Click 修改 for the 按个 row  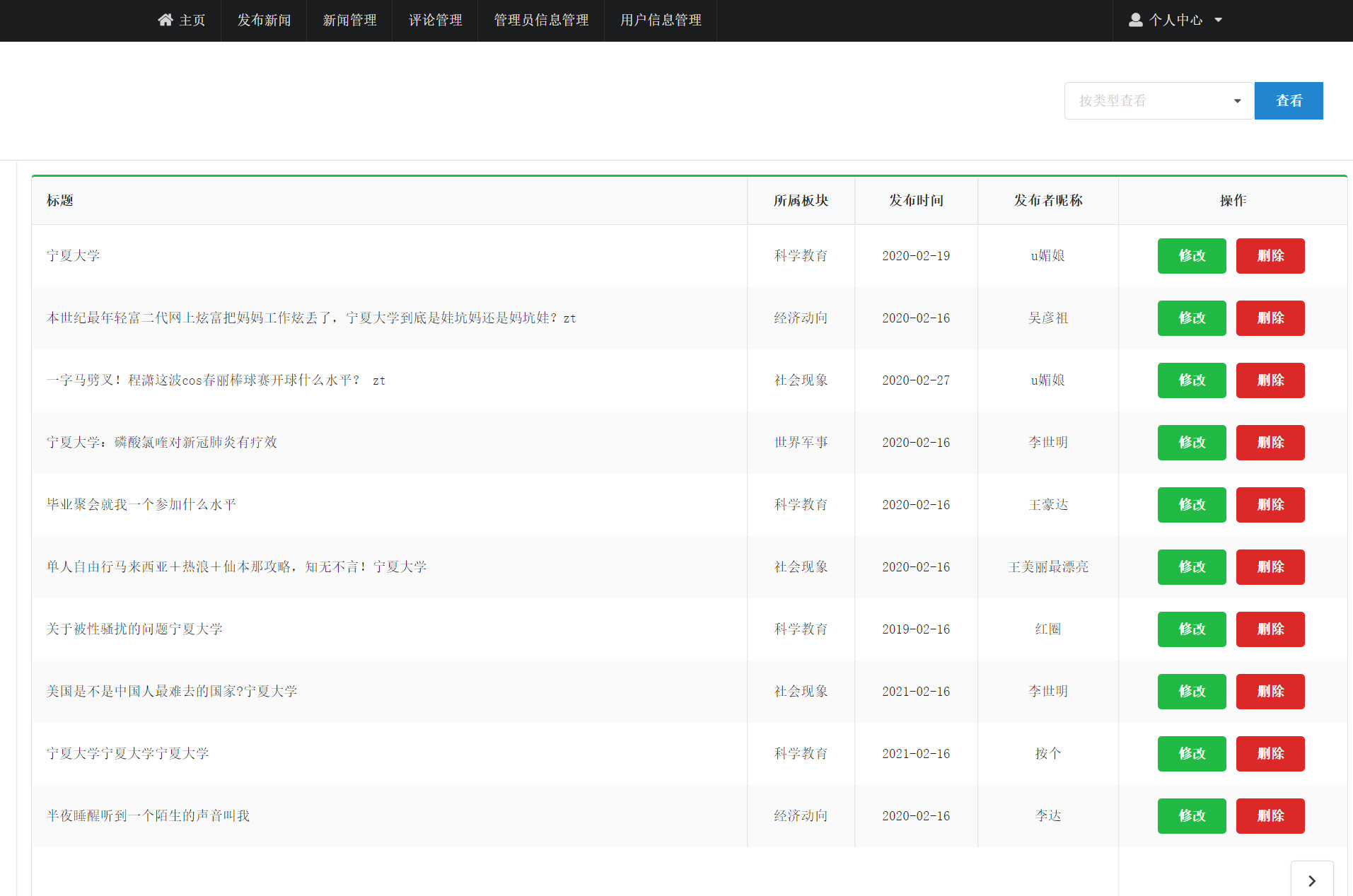click(1192, 754)
